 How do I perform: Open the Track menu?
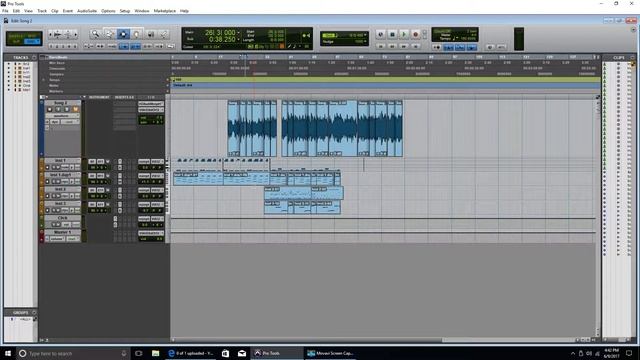click(x=42, y=11)
